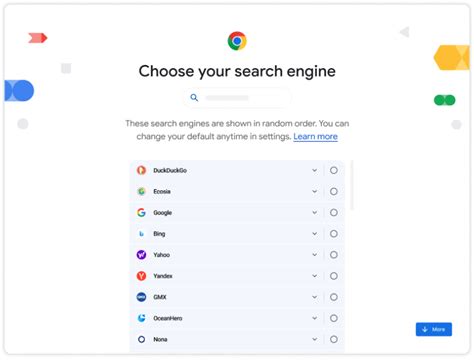Image resolution: width=474 pixels, height=361 pixels.
Task: Open the Learn more link
Action: [x=315, y=137]
